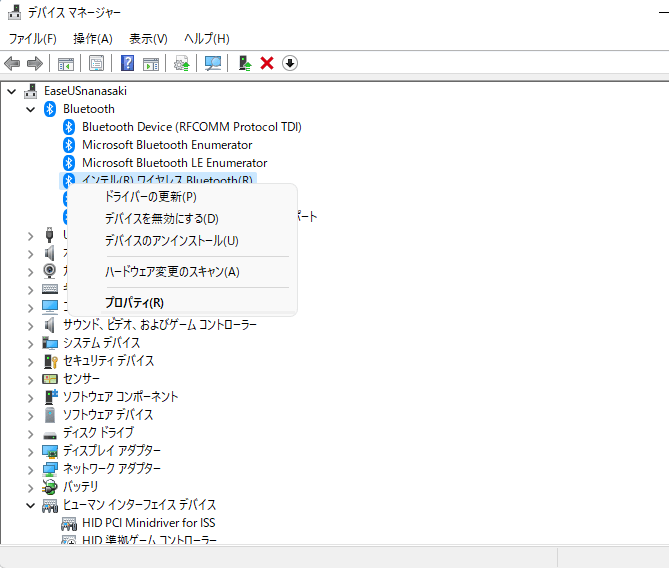Click the Device Manager title bar icon
Screen dimensions: 669x568
pyautogui.click(x=15, y=12)
